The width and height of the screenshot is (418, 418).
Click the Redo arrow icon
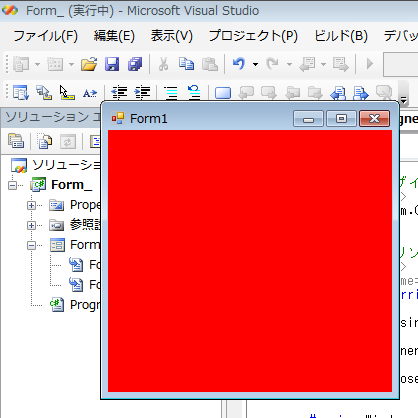273,64
